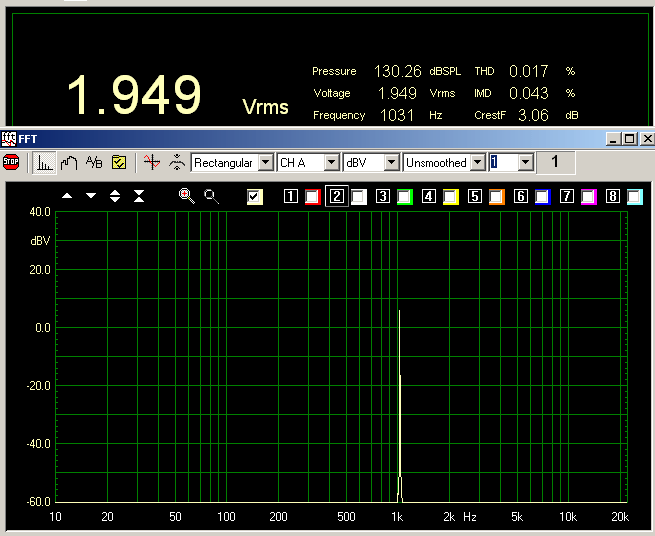Image resolution: width=655 pixels, height=536 pixels.
Task: Expand the Unsmoothed smoothing dropdown
Action: click(477, 162)
